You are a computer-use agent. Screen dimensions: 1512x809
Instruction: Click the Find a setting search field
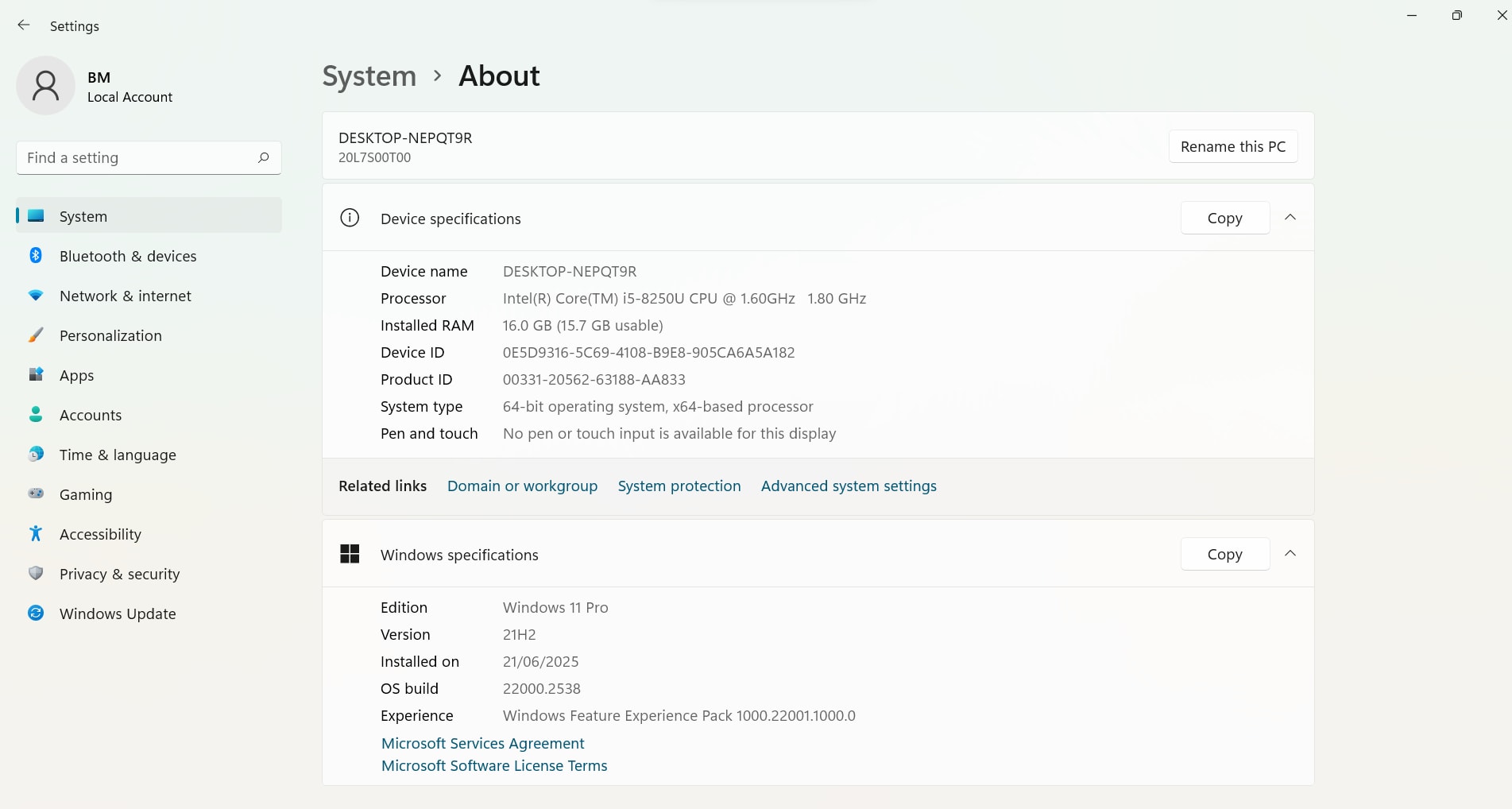[x=149, y=158]
